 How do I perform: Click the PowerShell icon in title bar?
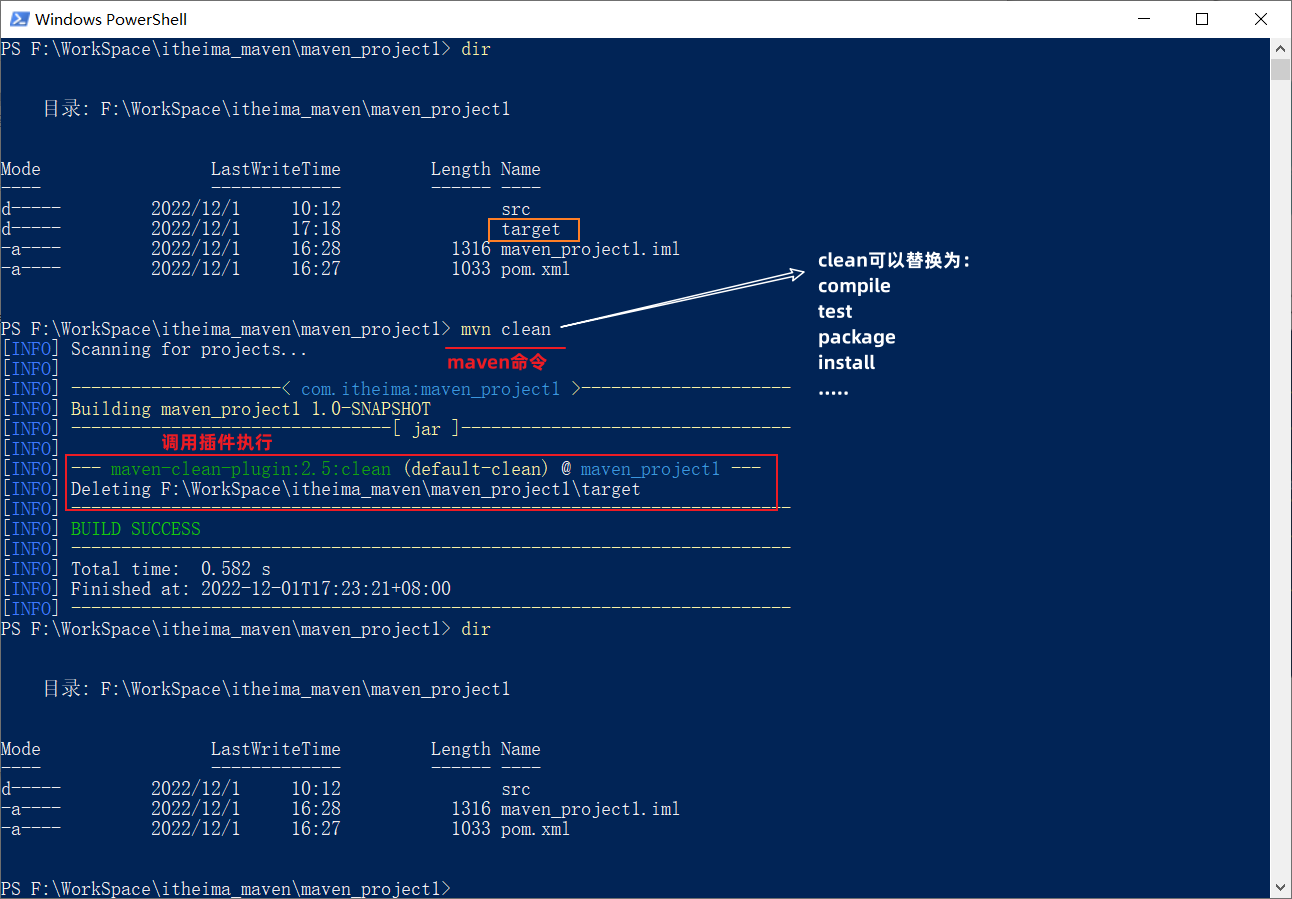(x=18, y=19)
